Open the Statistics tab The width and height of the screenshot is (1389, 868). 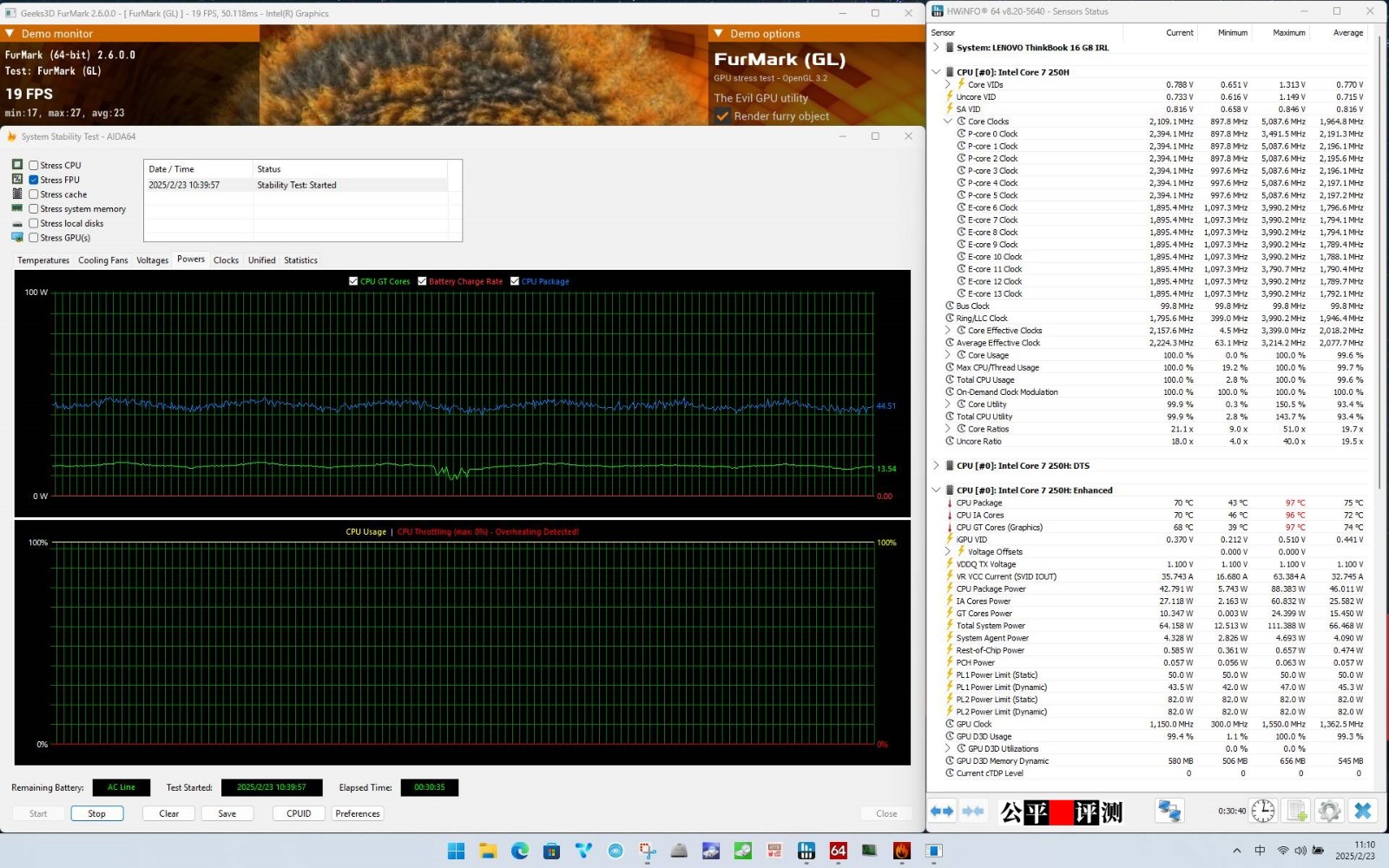[x=300, y=260]
